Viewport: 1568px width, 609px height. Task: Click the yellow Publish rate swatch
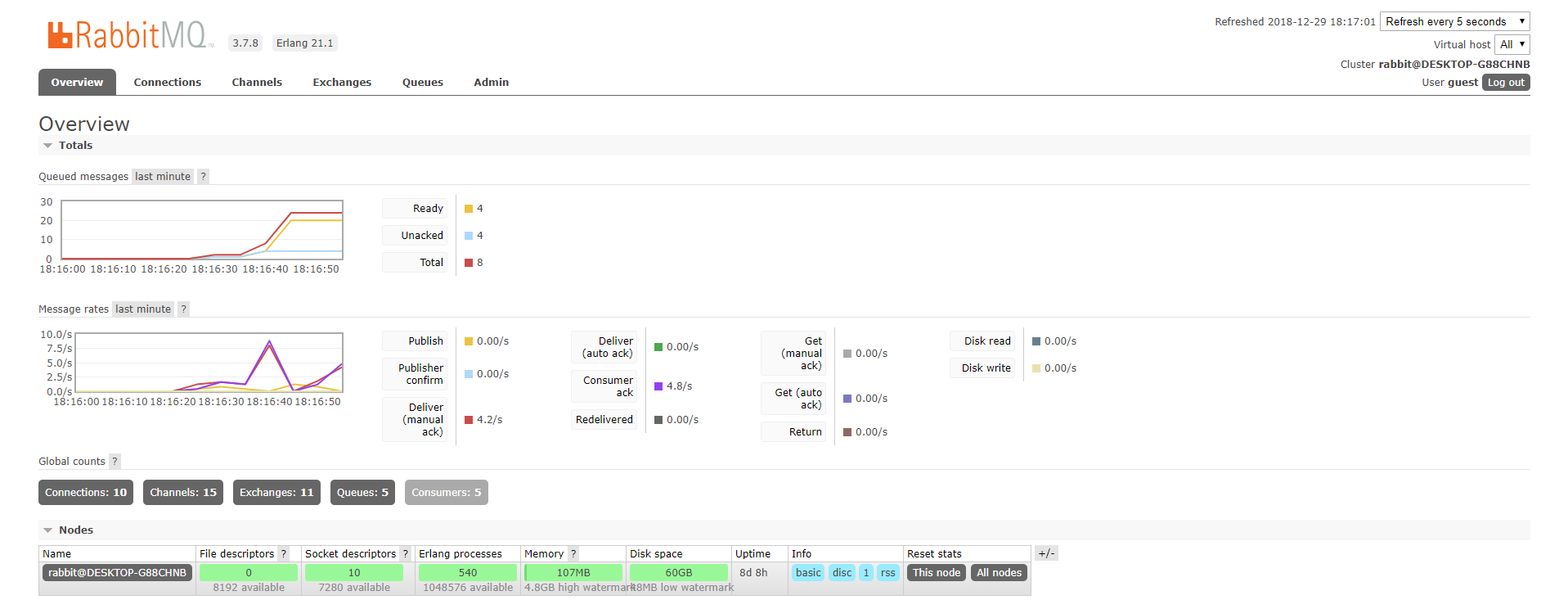click(x=469, y=341)
